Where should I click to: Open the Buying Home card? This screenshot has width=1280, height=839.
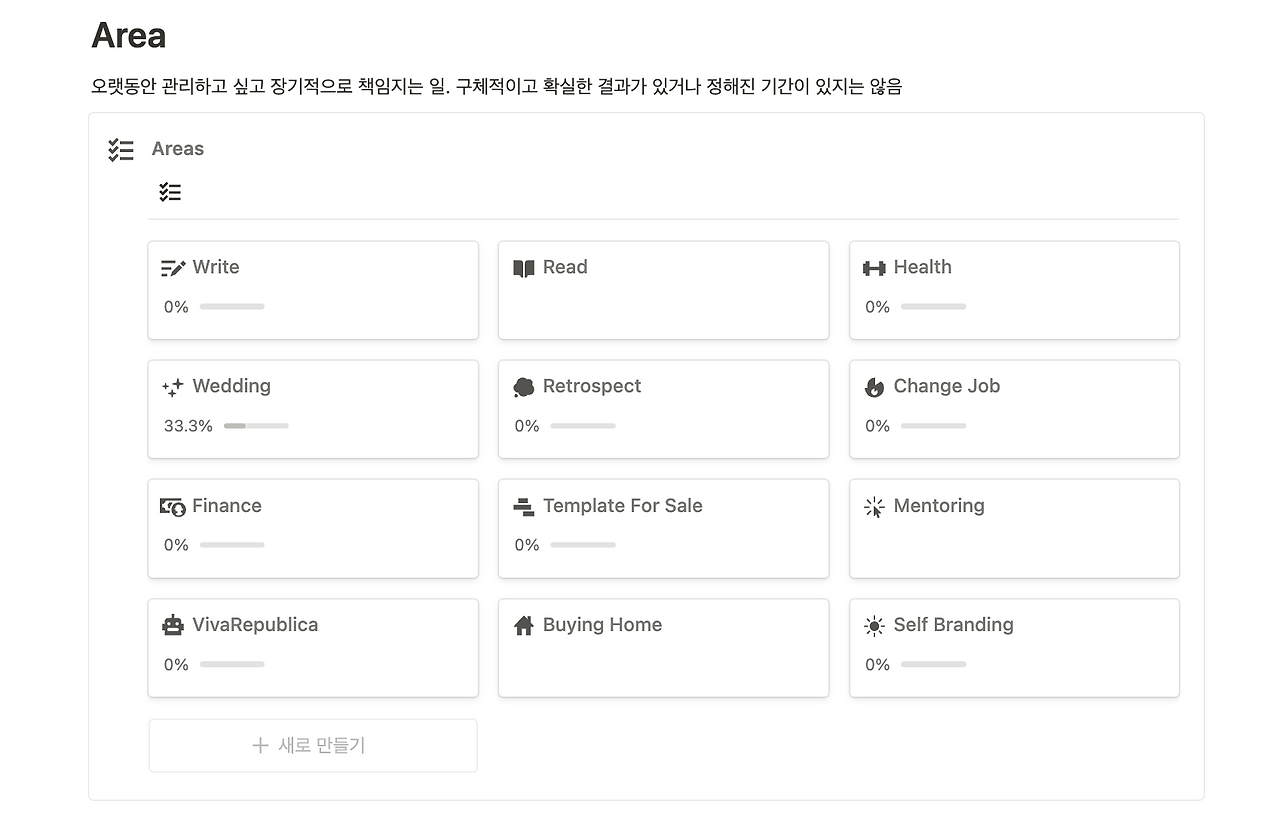pos(601,624)
